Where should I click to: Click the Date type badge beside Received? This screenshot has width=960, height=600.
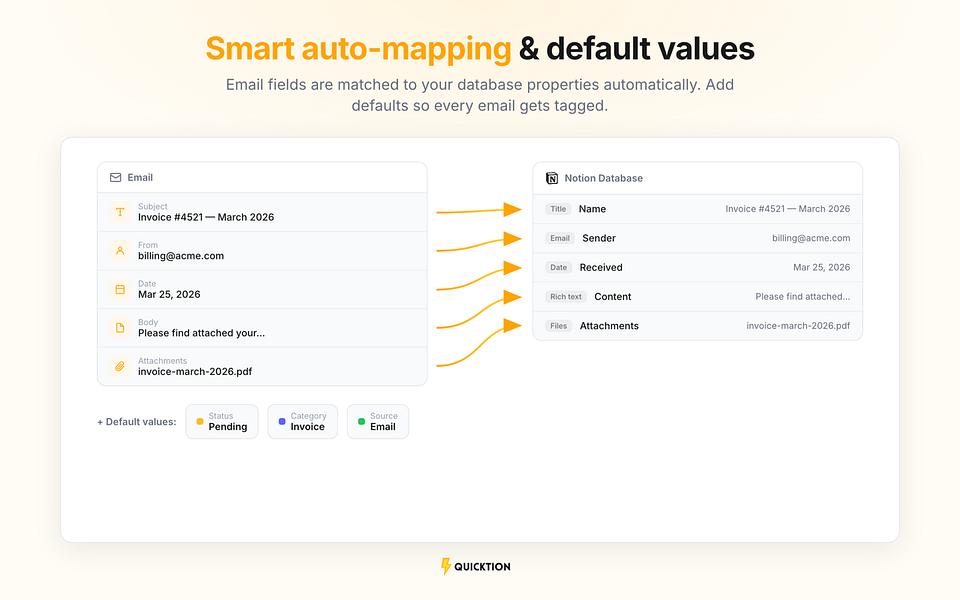(558, 268)
